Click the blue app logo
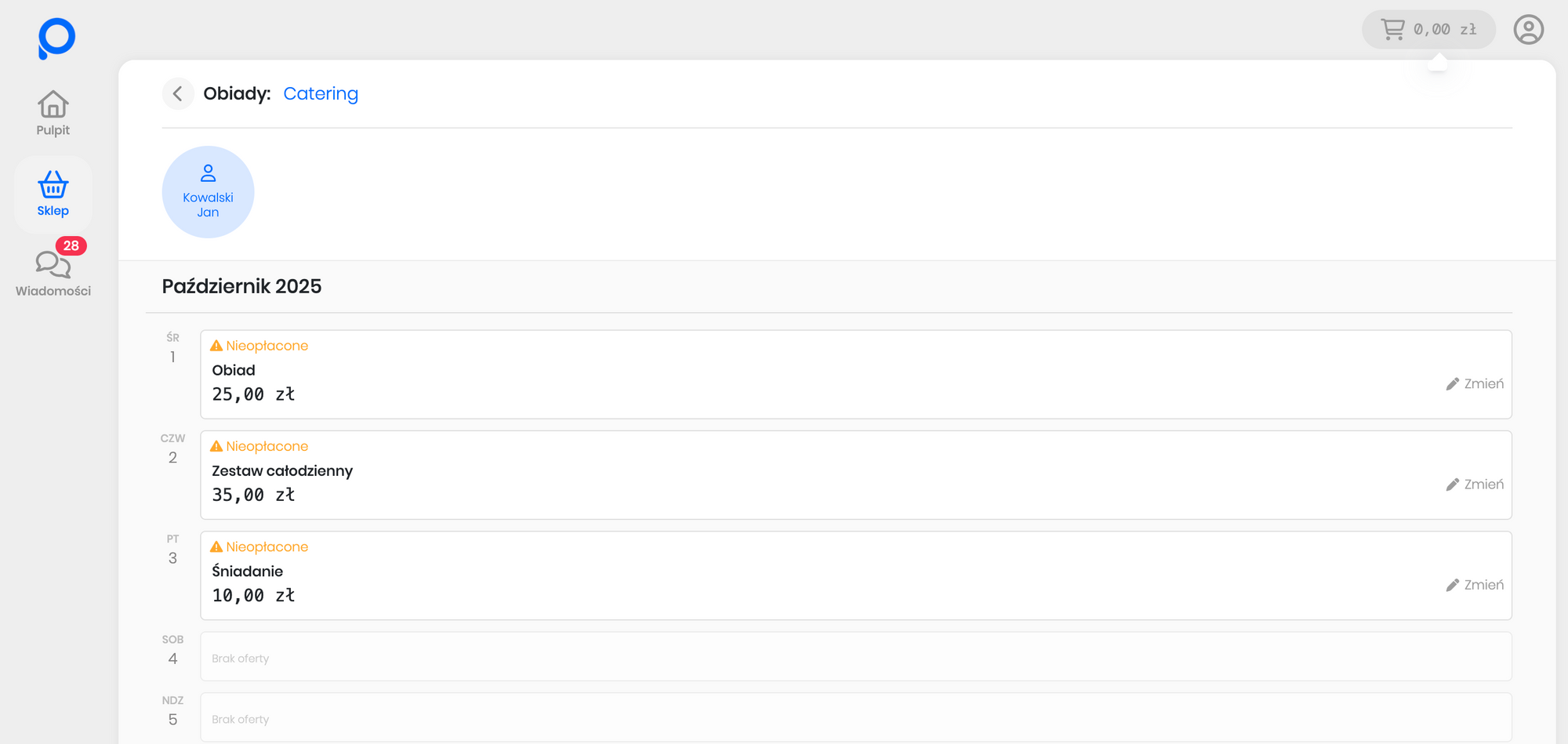This screenshot has height=744, width=1568. 56,38
